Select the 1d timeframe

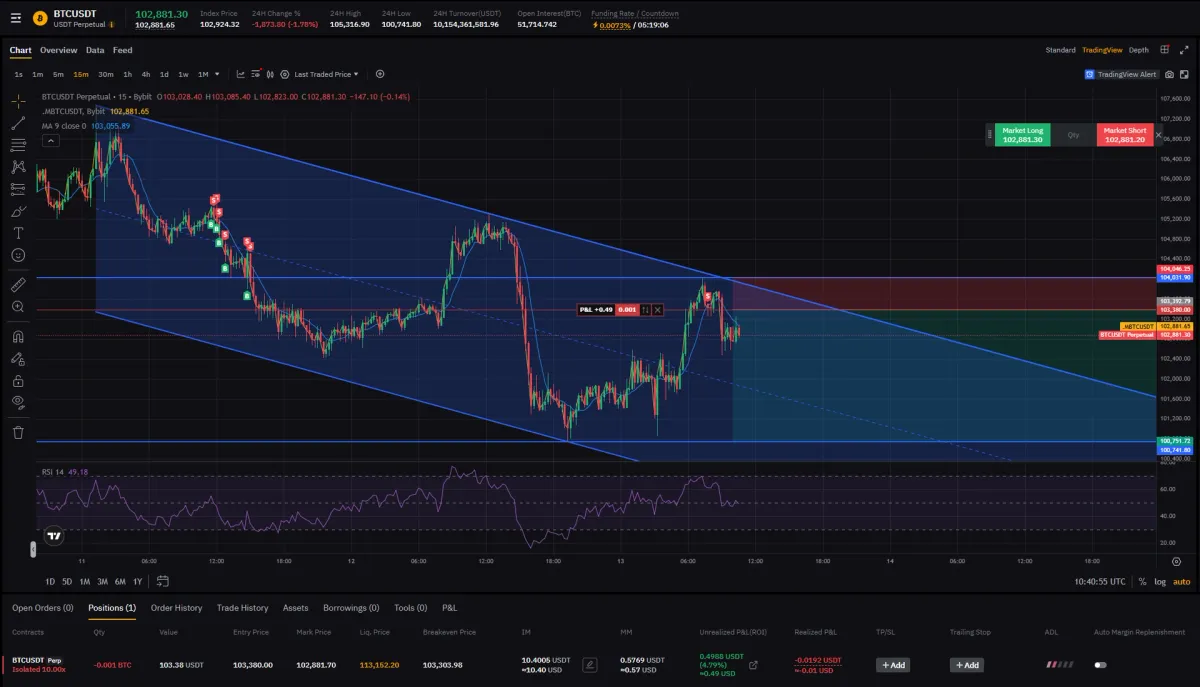(x=164, y=74)
